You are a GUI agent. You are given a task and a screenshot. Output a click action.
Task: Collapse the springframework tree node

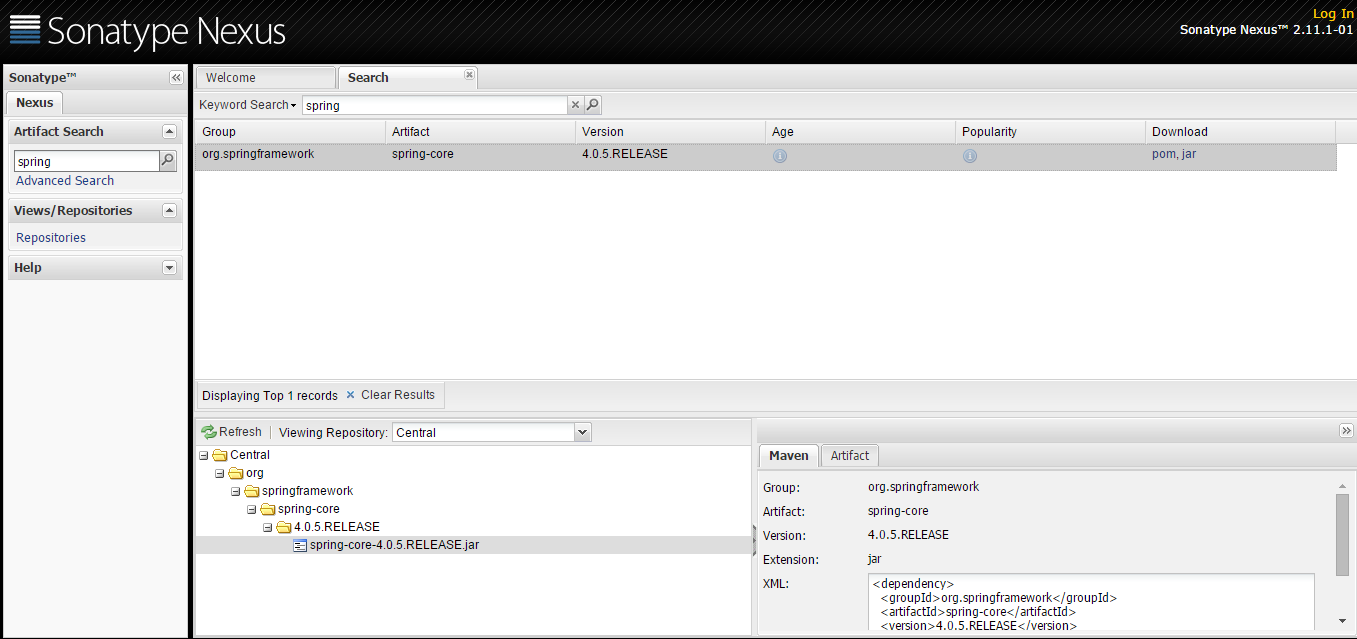[236, 491]
